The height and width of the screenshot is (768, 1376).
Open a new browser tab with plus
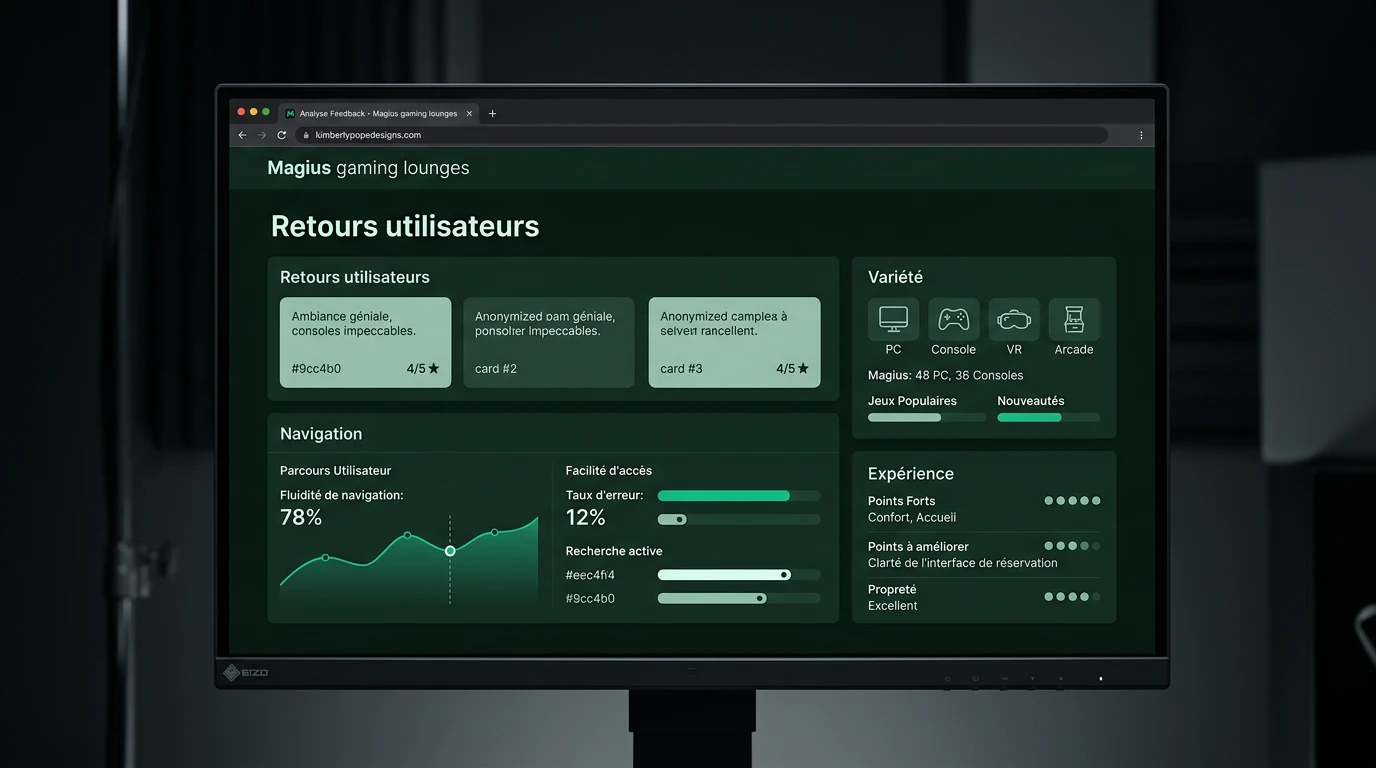coord(492,114)
